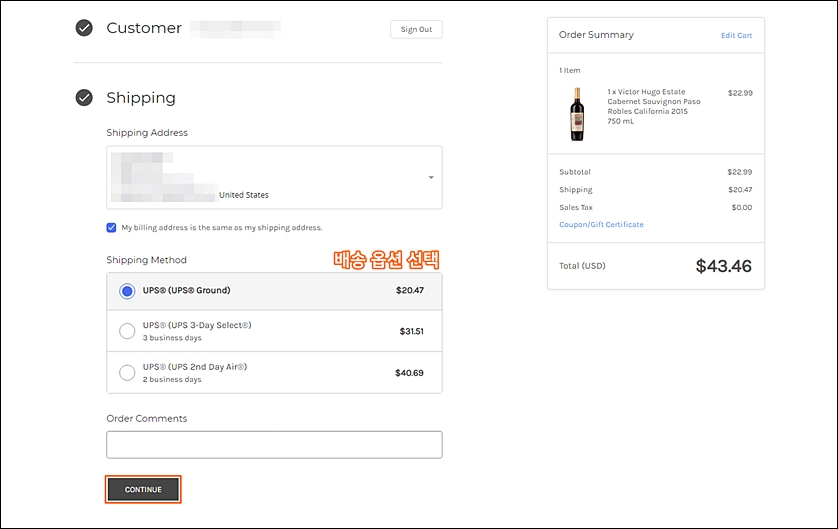Select UPS 3-Day Select shipping option
Image resolution: width=838 pixels, height=529 pixels.
(274, 331)
